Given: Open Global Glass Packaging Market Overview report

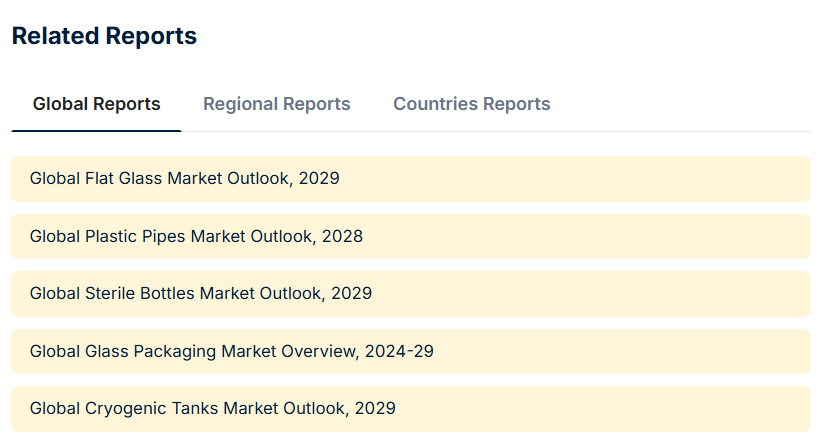Looking at the screenshot, I should coord(231,352).
